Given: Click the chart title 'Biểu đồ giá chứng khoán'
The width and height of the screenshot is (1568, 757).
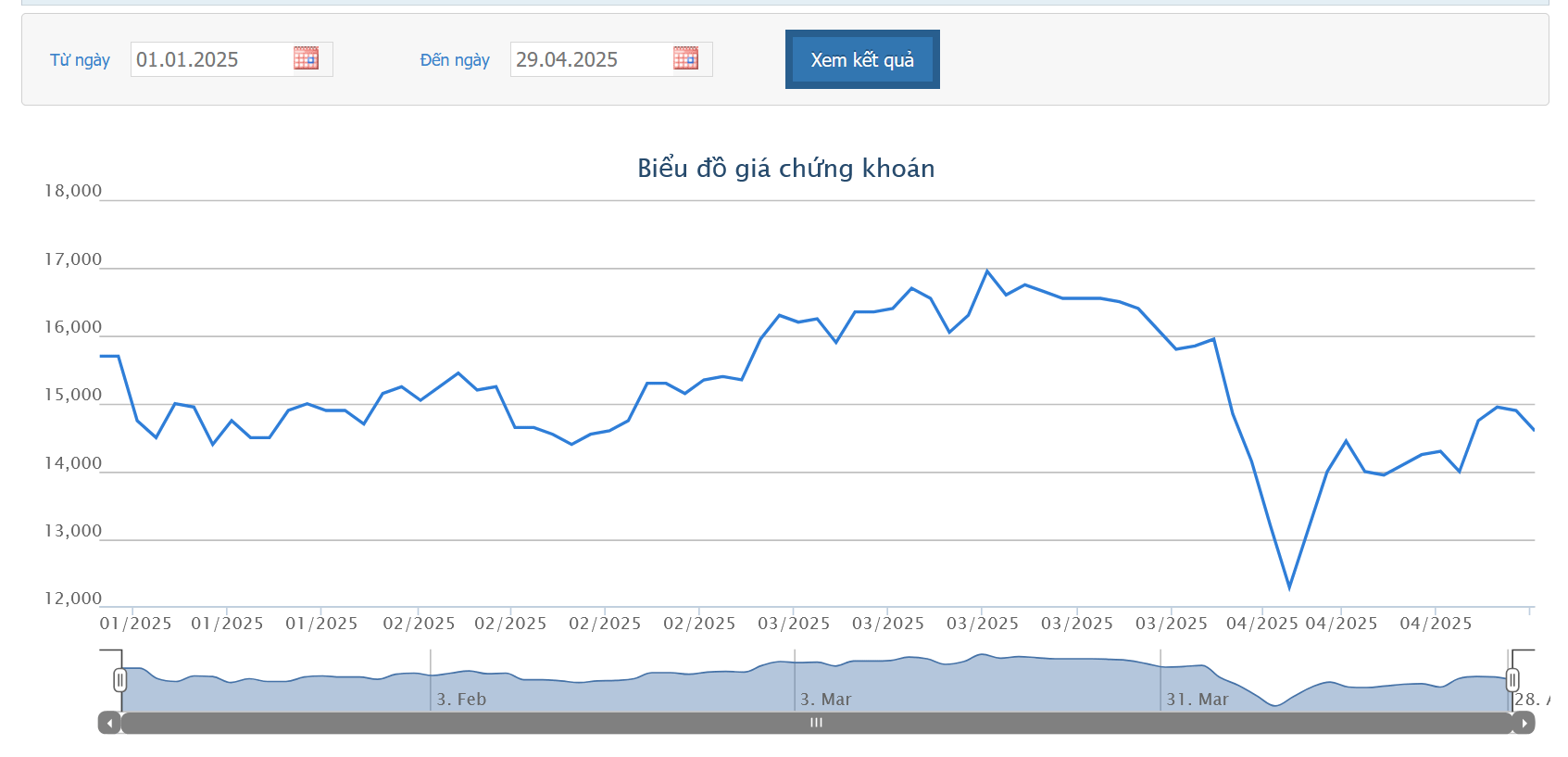Looking at the screenshot, I should coord(785,168).
